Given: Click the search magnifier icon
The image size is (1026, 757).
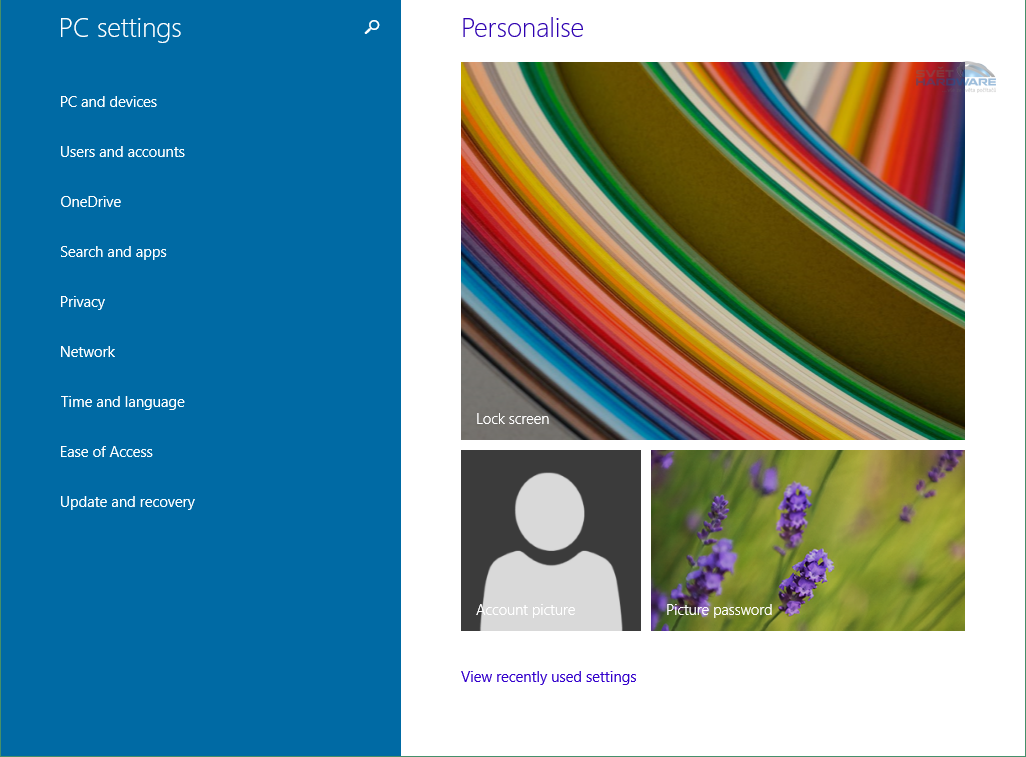Looking at the screenshot, I should pos(372,28).
